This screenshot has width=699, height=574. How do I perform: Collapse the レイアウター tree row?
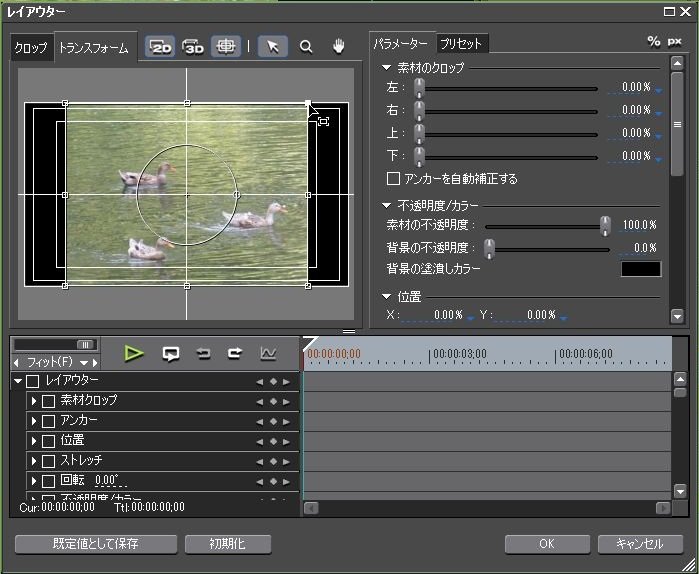18,381
